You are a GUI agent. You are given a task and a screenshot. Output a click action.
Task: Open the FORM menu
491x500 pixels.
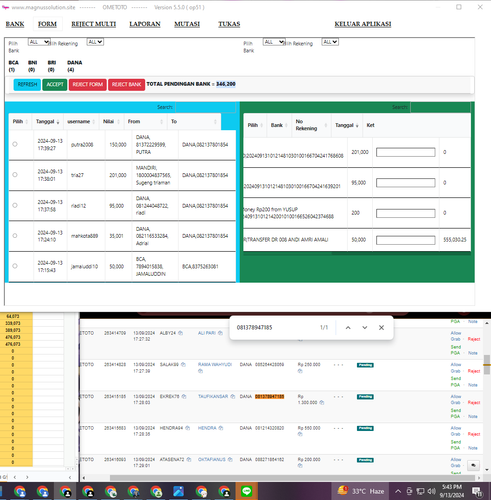pos(47,24)
